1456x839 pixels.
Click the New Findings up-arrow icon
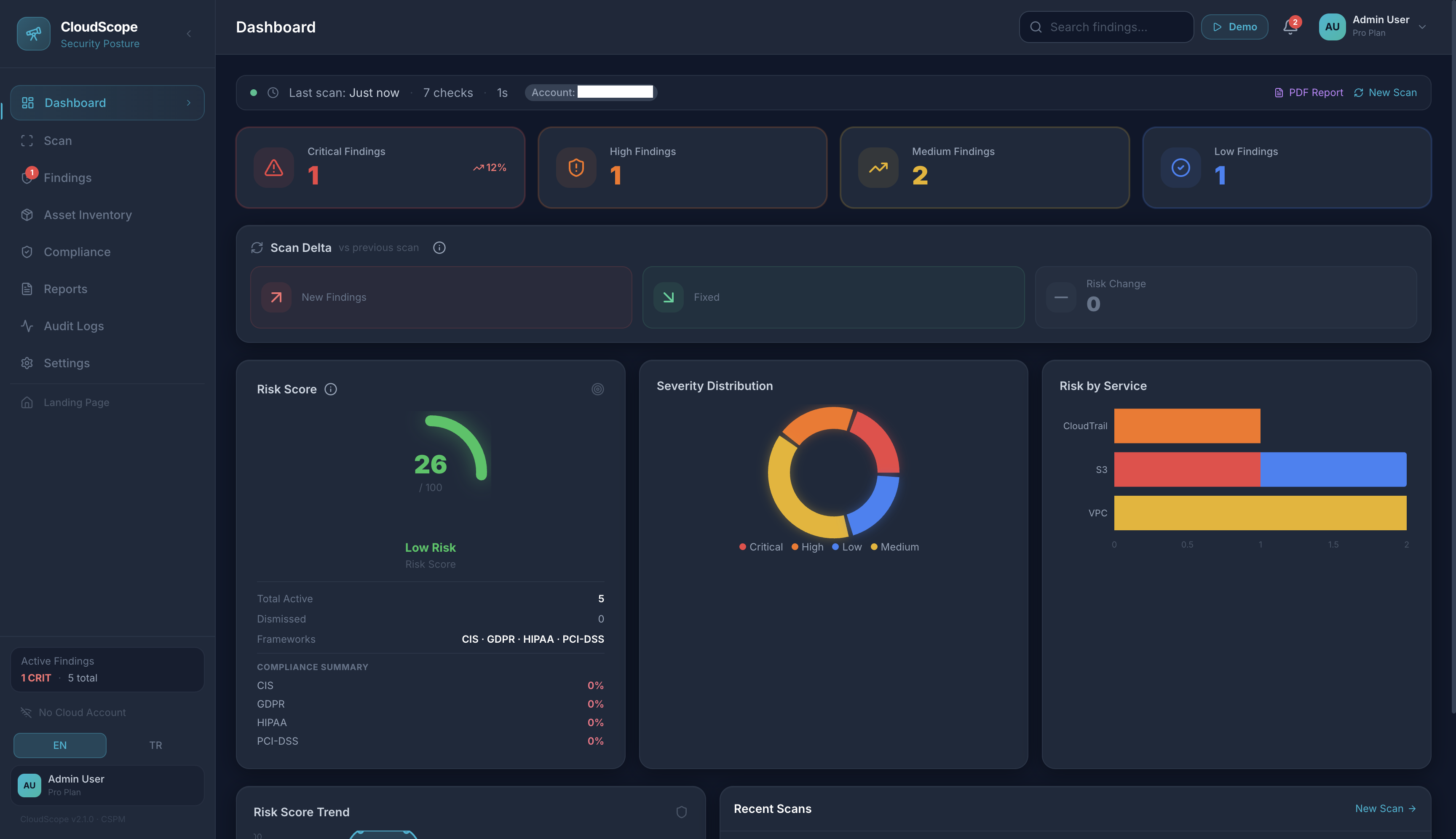click(276, 297)
